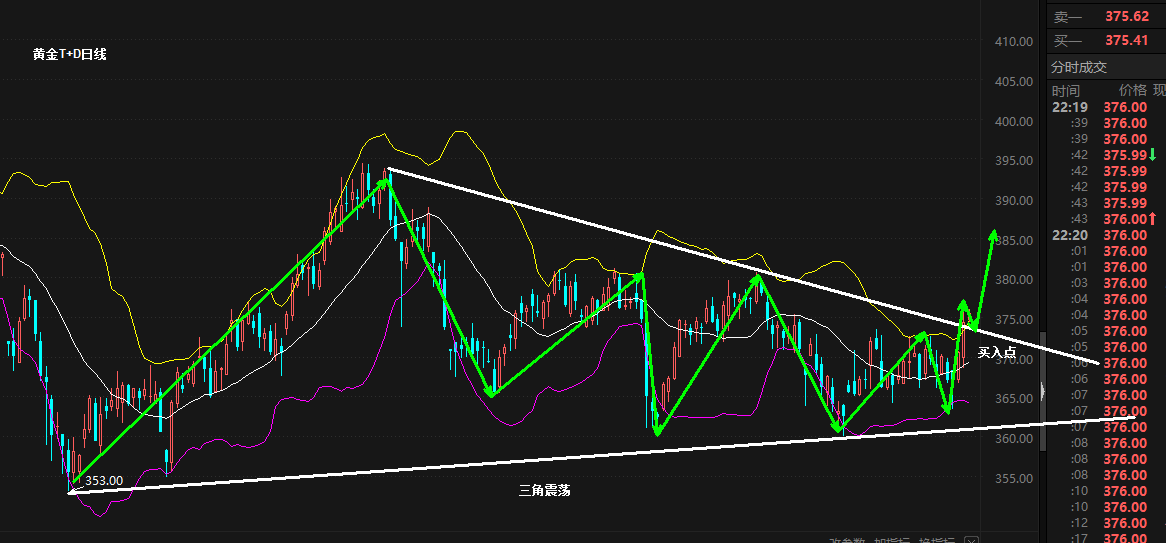Close the indicator pane with the X icon
The image size is (1166, 543).
pyautogui.click(x=973, y=541)
